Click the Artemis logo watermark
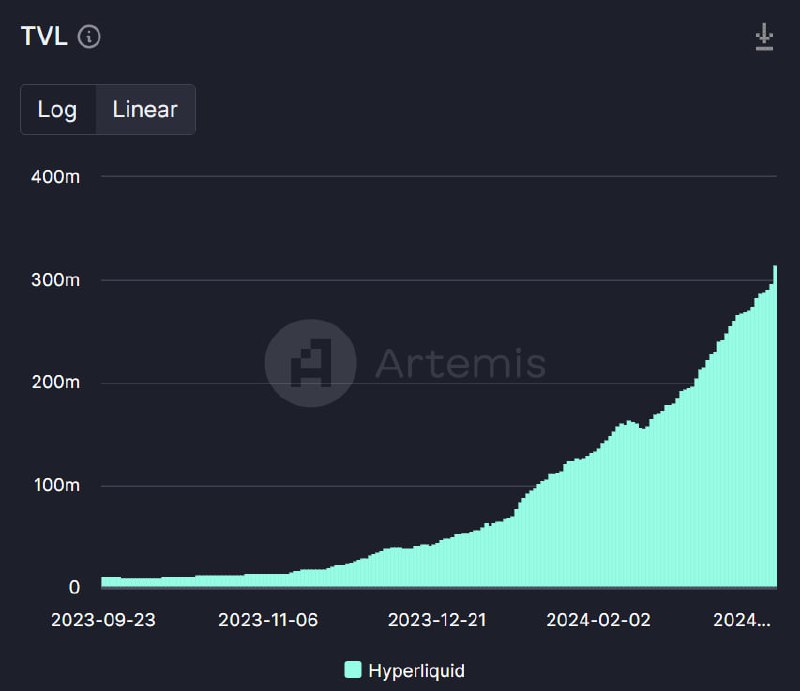 [310, 363]
